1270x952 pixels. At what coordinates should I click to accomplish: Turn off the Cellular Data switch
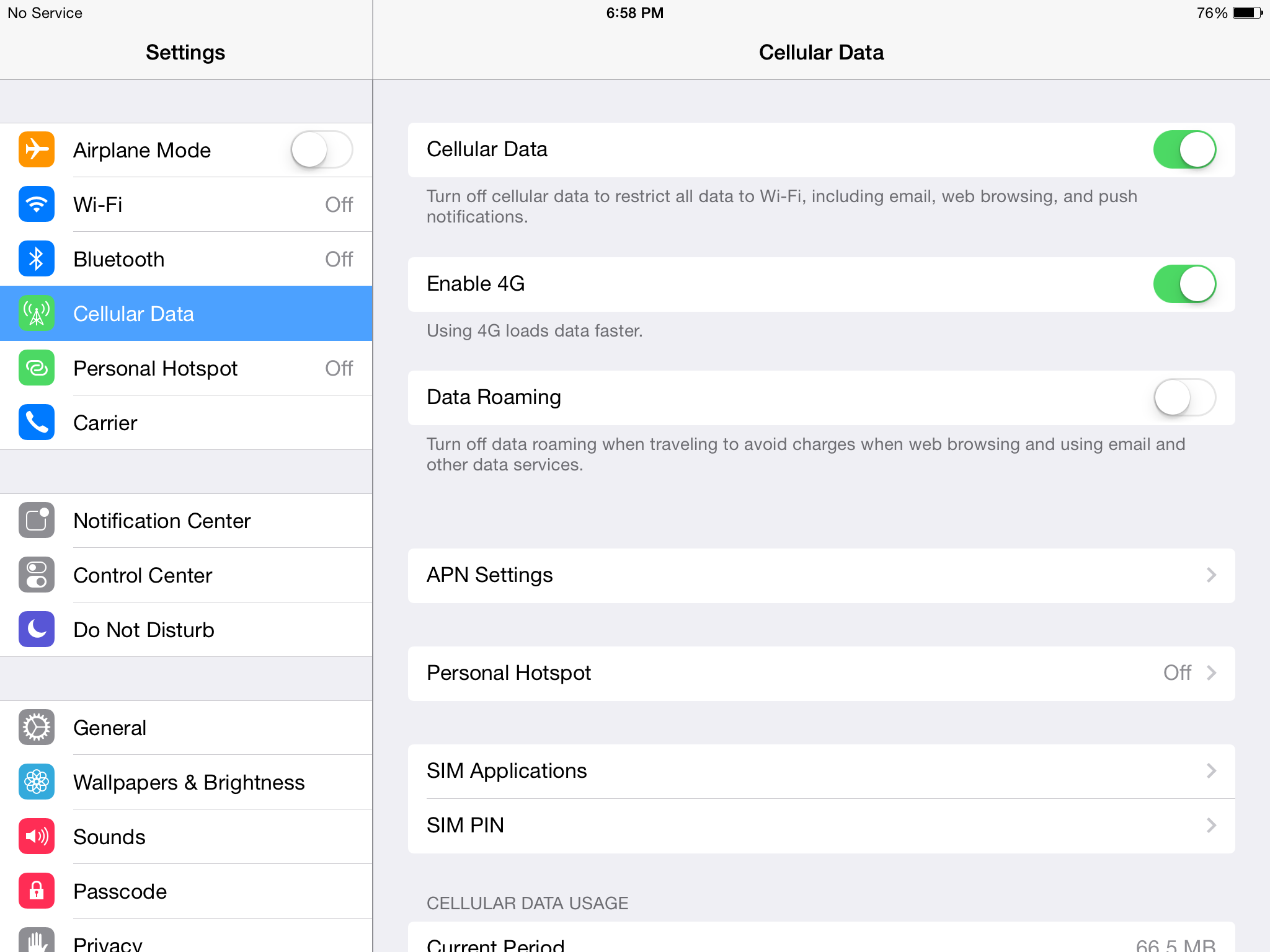[1184, 149]
